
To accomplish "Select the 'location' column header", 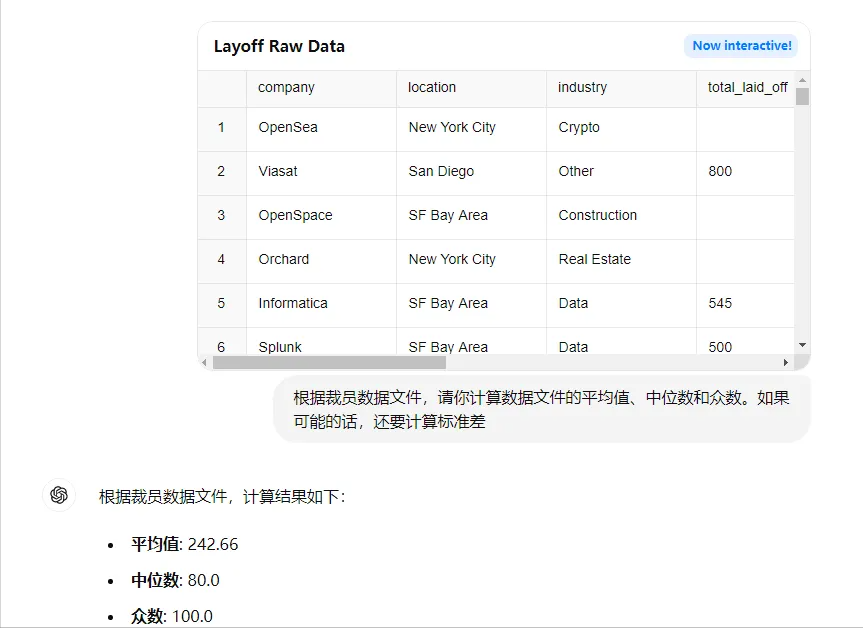I will [471, 88].
